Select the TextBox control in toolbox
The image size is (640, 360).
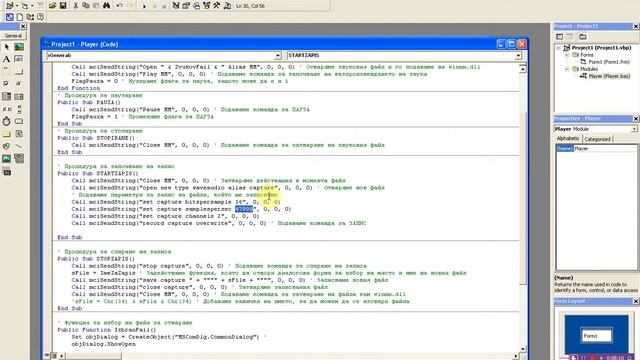[19, 60]
